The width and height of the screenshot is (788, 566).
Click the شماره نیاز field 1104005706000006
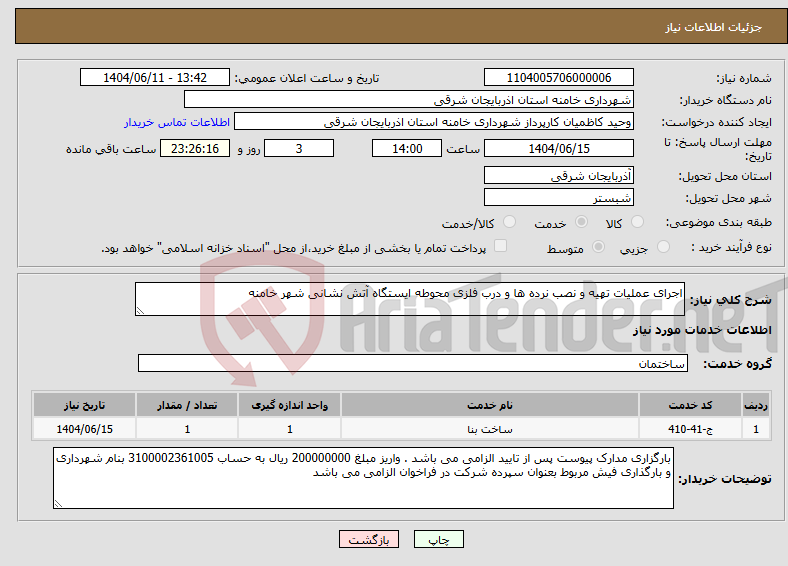pyautogui.click(x=559, y=77)
